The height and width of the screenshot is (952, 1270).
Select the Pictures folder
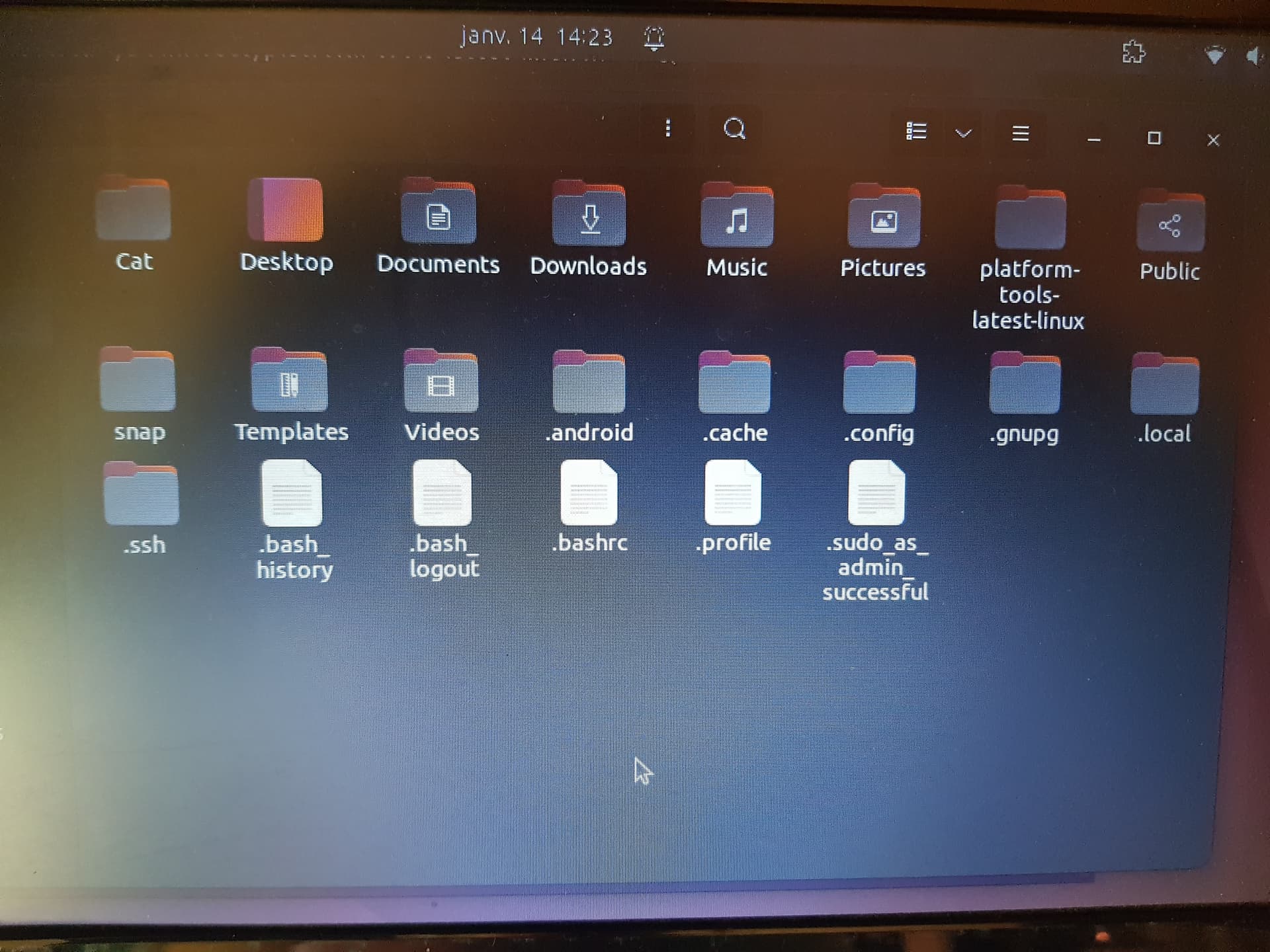coord(883,232)
